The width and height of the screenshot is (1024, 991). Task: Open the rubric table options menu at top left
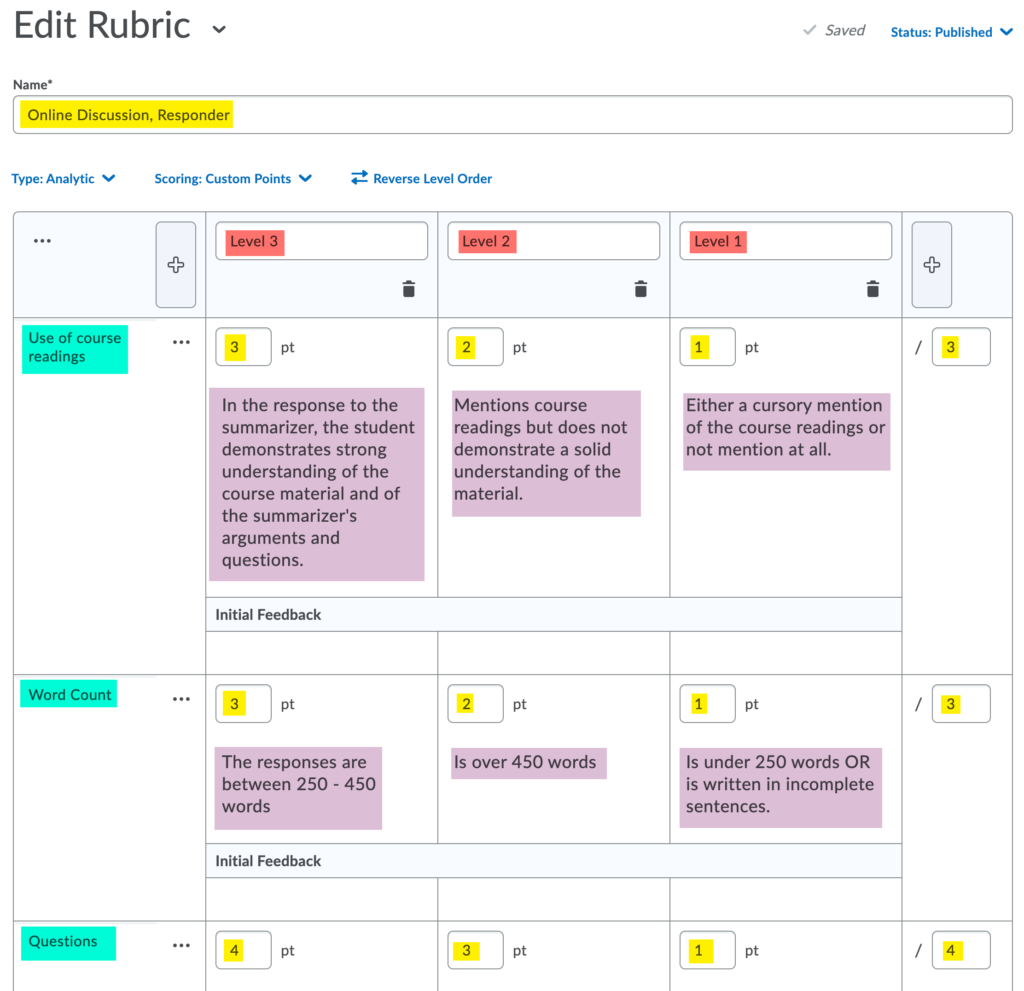(x=42, y=240)
